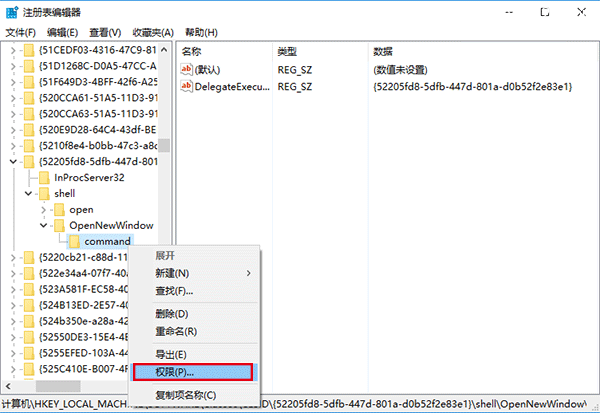Click folder icon of InProcServer32 key
The image size is (600, 413).
point(44,178)
